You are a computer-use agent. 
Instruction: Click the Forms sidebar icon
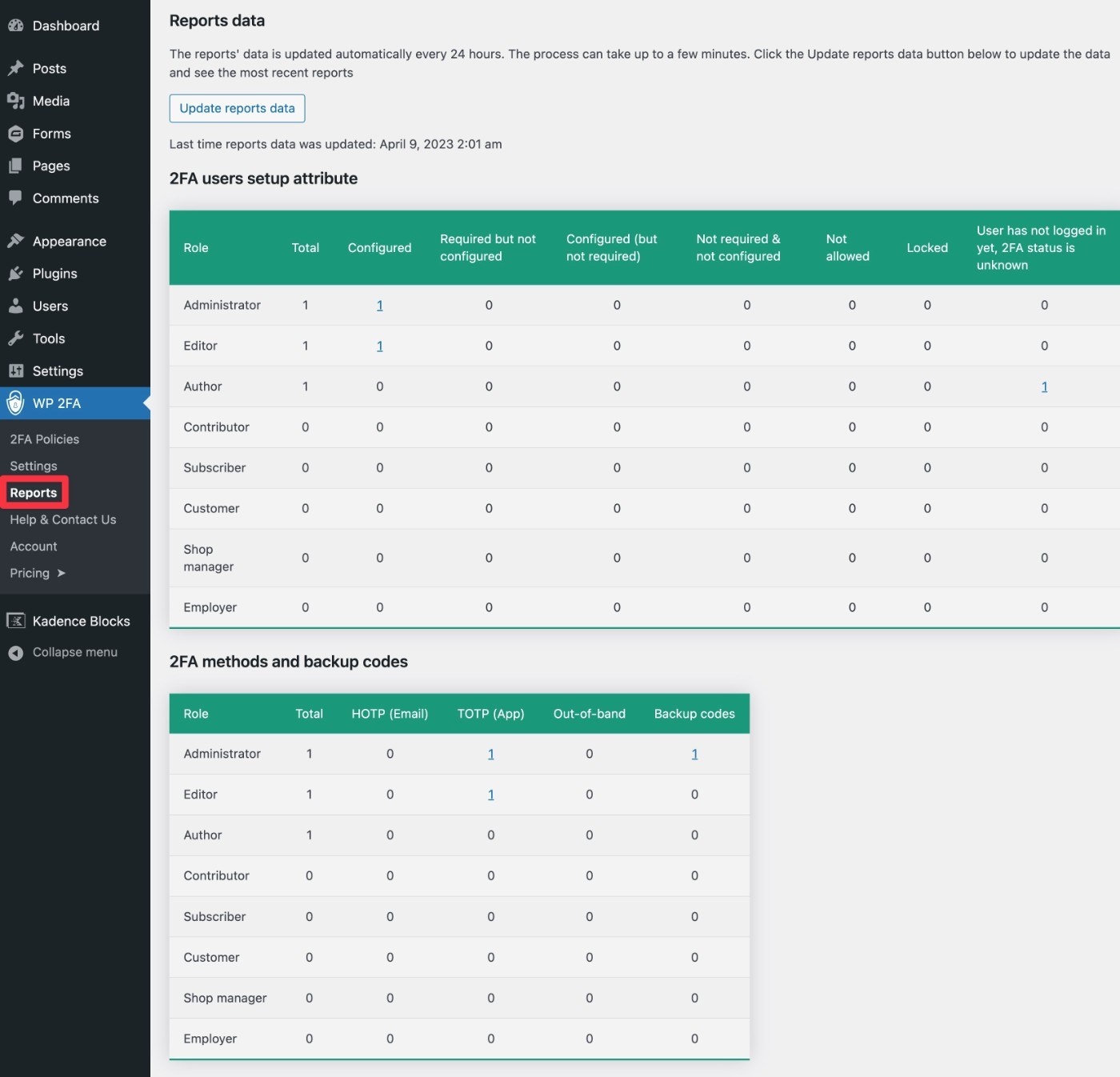[x=15, y=134]
